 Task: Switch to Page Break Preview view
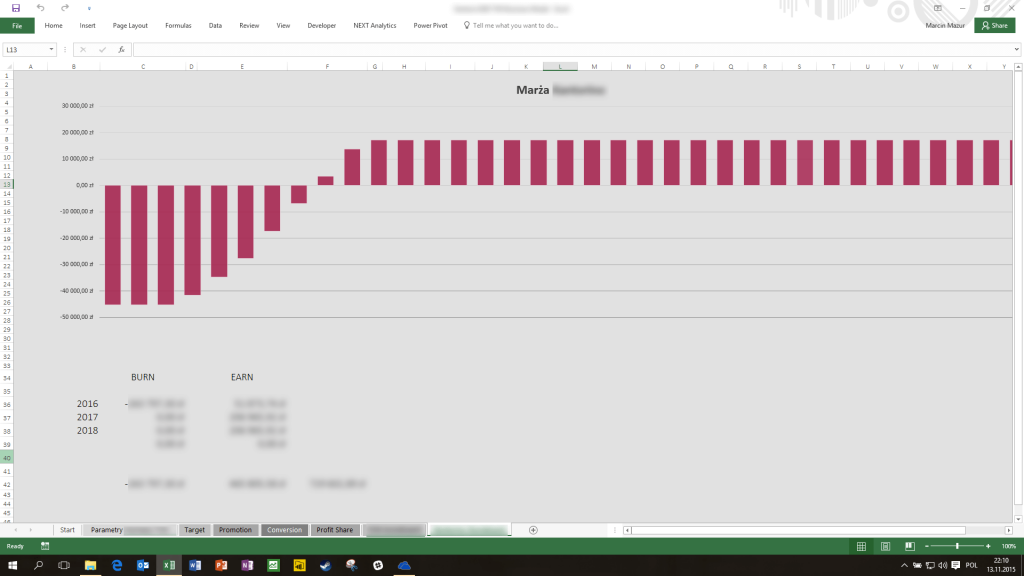tap(909, 546)
